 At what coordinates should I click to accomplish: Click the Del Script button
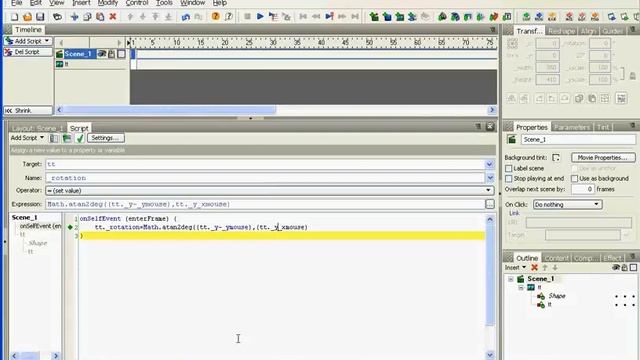pyautogui.click(x=28, y=52)
